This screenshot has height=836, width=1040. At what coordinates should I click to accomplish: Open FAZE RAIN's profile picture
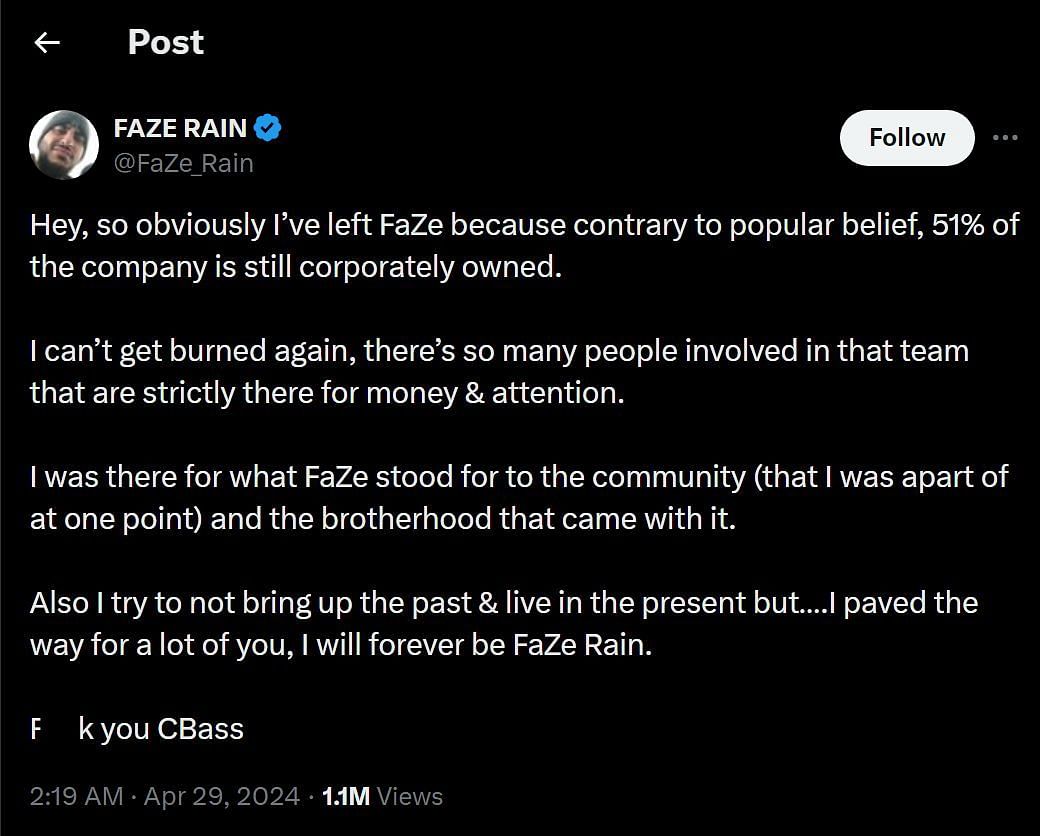pos(64,145)
